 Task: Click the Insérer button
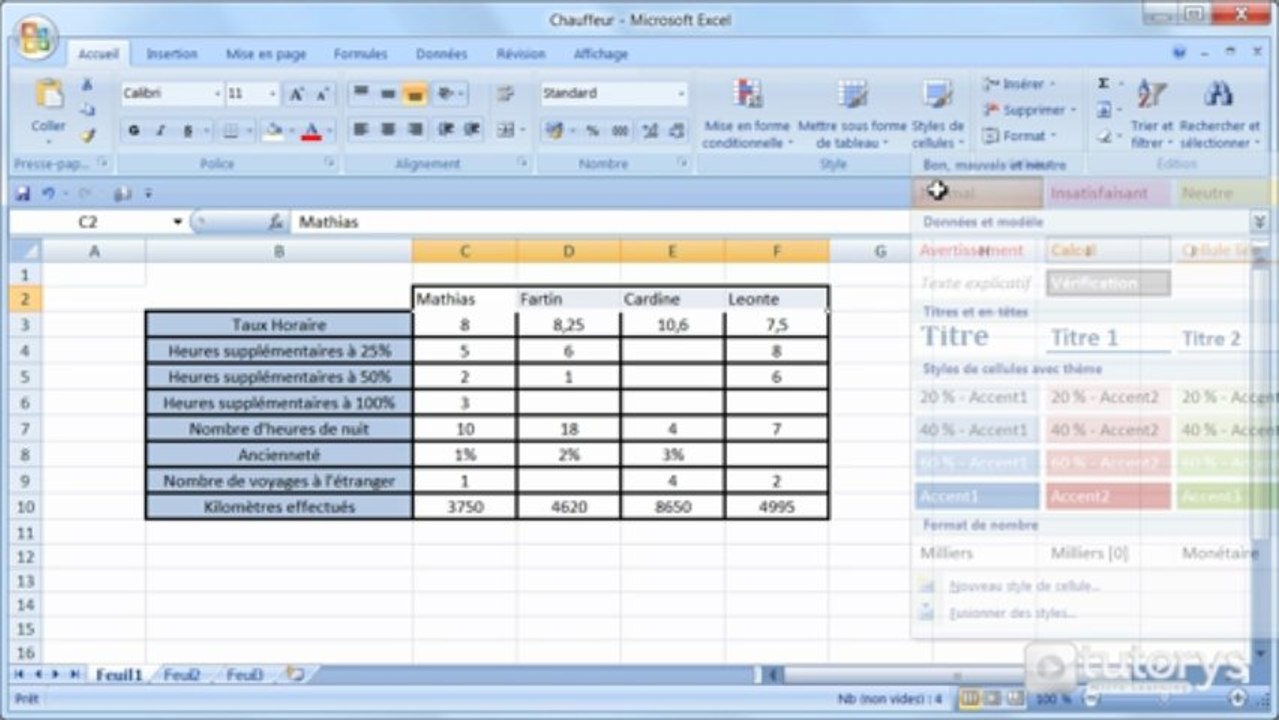(x=1019, y=85)
